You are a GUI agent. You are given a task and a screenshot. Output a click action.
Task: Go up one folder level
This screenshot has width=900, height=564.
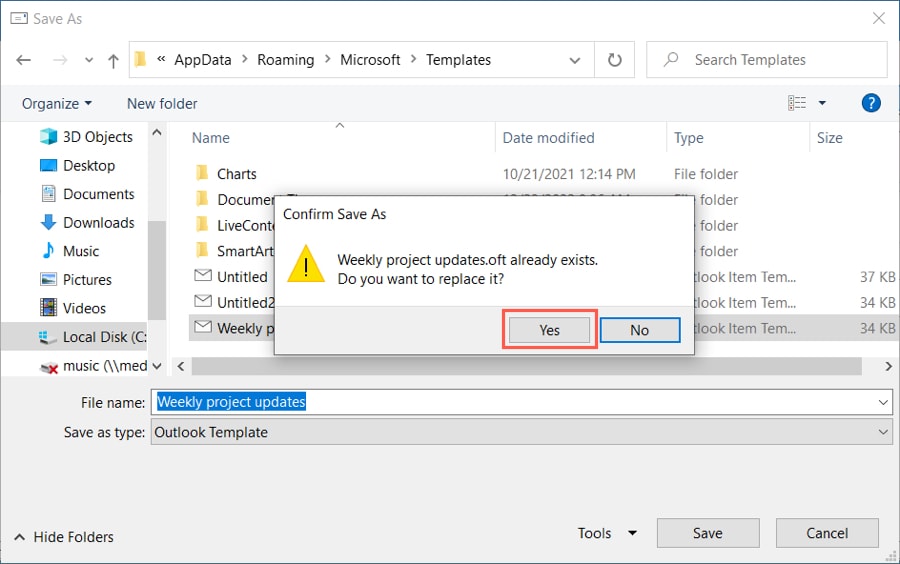(x=114, y=60)
